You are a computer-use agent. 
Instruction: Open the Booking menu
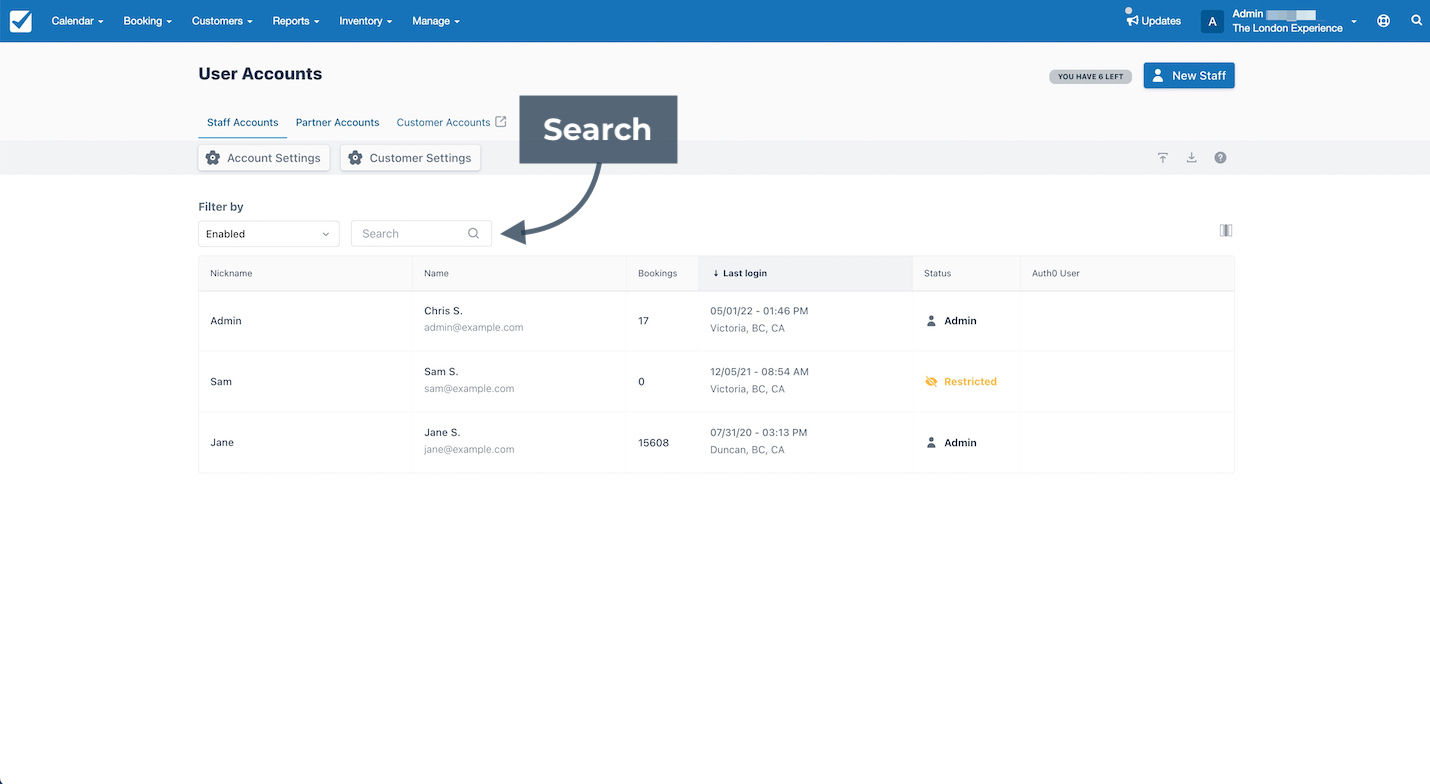click(148, 21)
